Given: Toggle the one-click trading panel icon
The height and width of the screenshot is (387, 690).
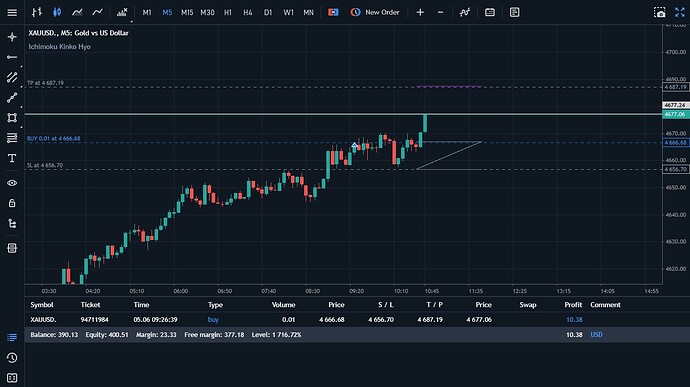Looking at the screenshot, I should 333,12.
